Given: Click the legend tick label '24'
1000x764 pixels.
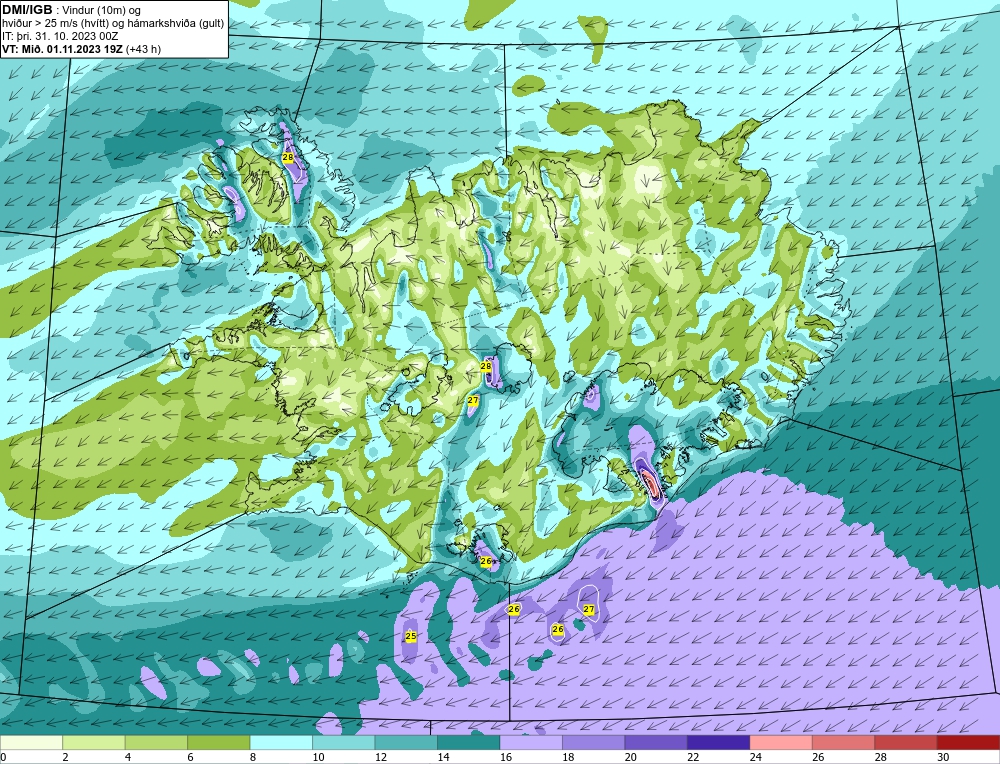Looking at the screenshot, I should click(x=755, y=757).
